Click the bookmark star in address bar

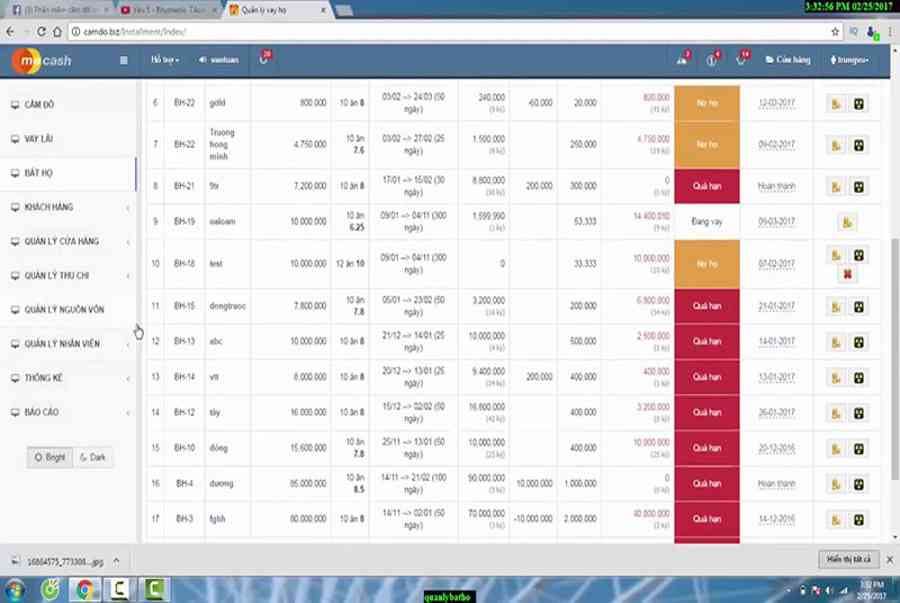[x=835, y=31]
